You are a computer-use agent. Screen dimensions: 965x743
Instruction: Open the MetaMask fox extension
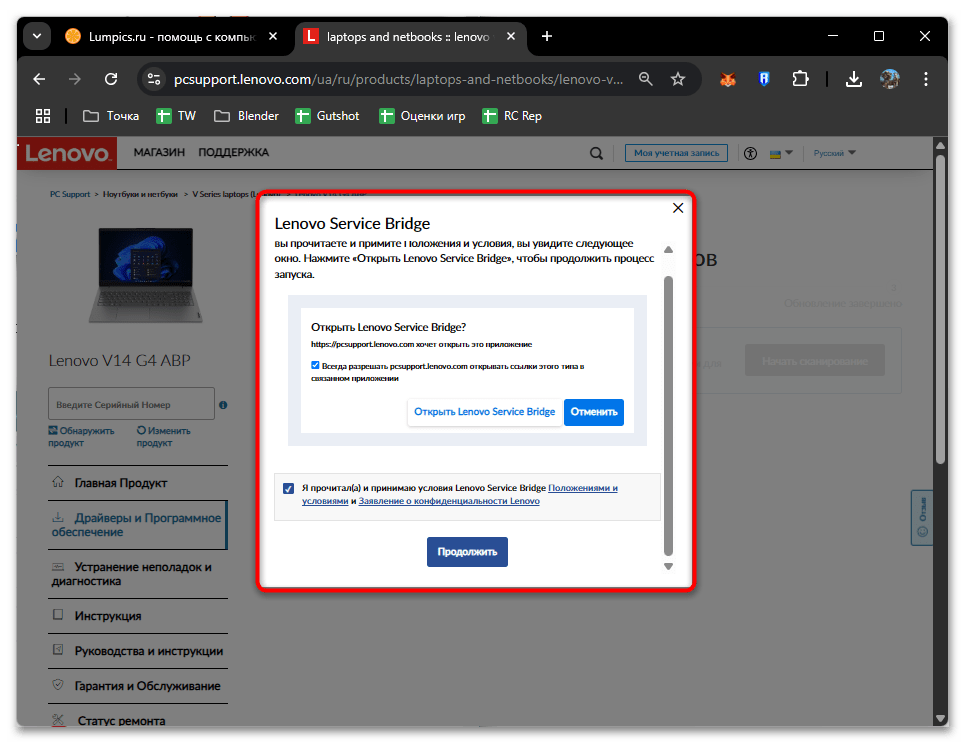pos(727,79)
